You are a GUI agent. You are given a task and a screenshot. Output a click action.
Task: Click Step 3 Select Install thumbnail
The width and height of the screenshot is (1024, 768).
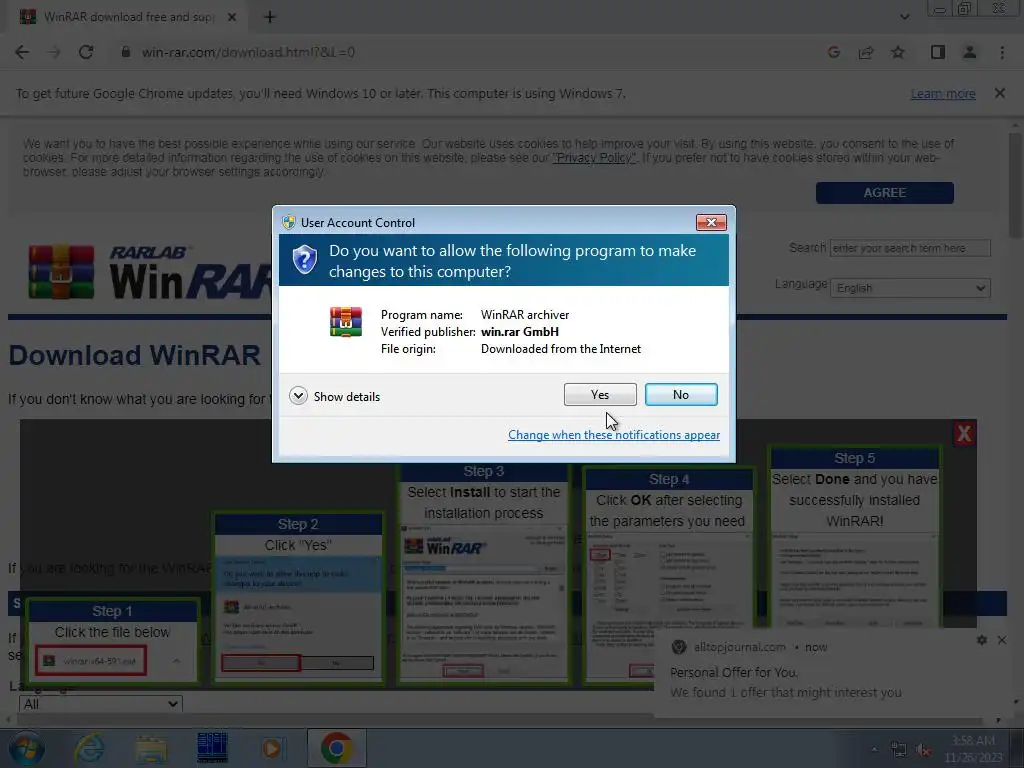coord(484,573)
